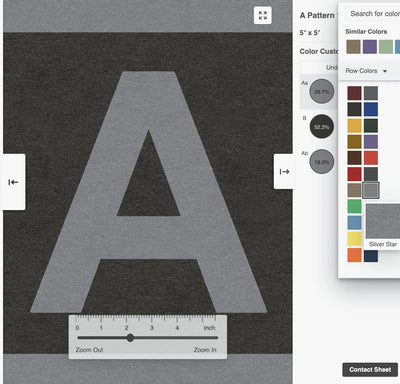The width and height of the screenshot is (400, 384).
Task: Select the B color circle 52.3%
Action: coord(322,127)
